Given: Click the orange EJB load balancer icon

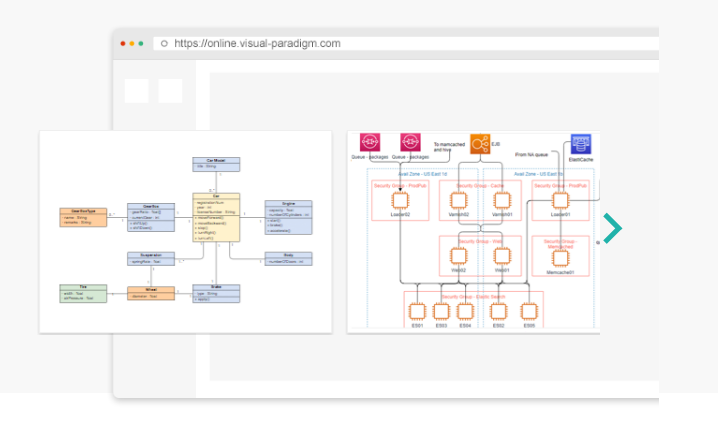Looking at the screenshot, I should click(x=479, y=143).
